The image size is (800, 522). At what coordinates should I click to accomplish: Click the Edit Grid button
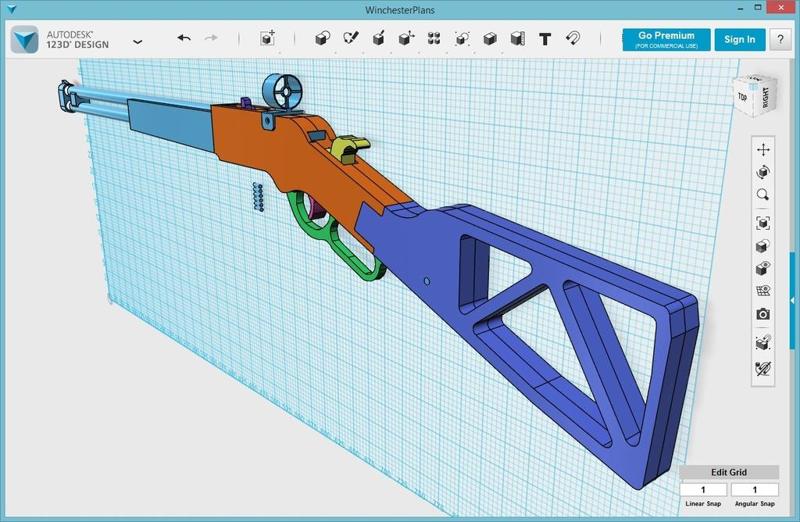coord(729,472)
